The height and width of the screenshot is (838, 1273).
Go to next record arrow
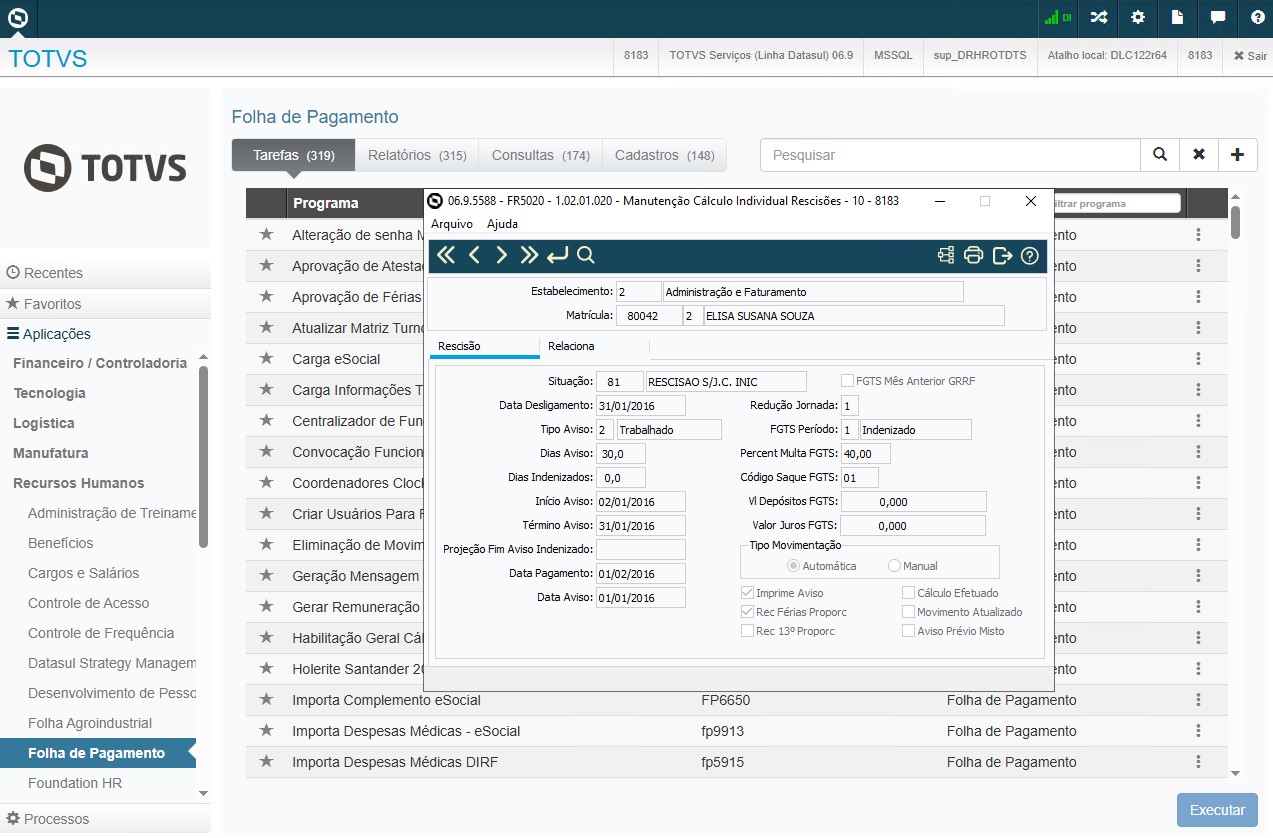pos(502,256)
